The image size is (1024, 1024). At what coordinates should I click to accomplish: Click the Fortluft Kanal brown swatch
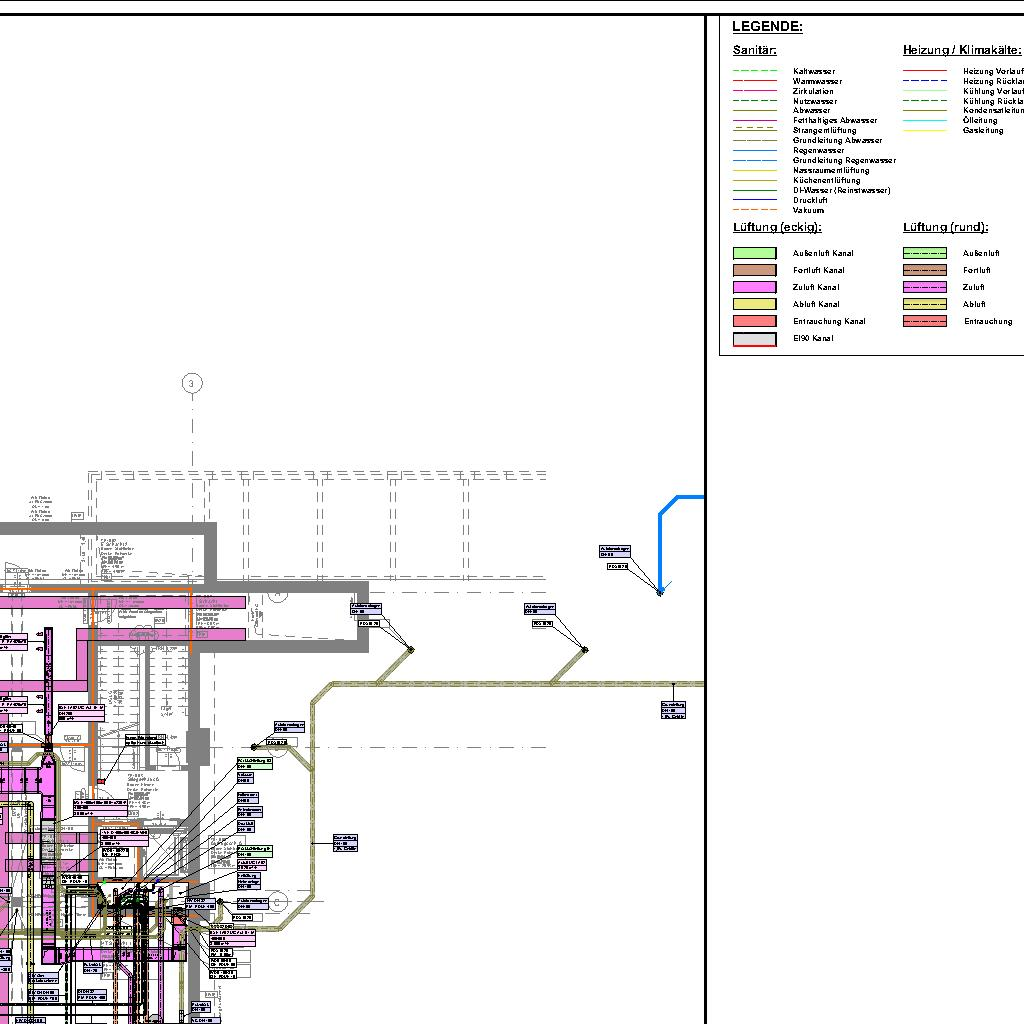pos(754,271)
